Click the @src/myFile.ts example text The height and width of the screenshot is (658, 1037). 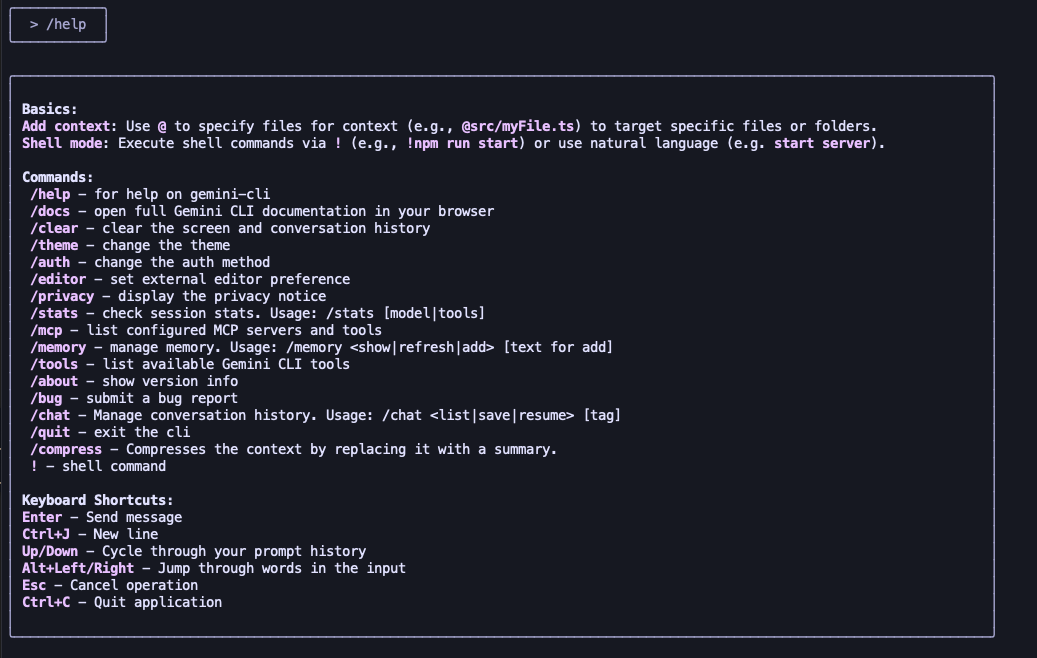point(521,126)
